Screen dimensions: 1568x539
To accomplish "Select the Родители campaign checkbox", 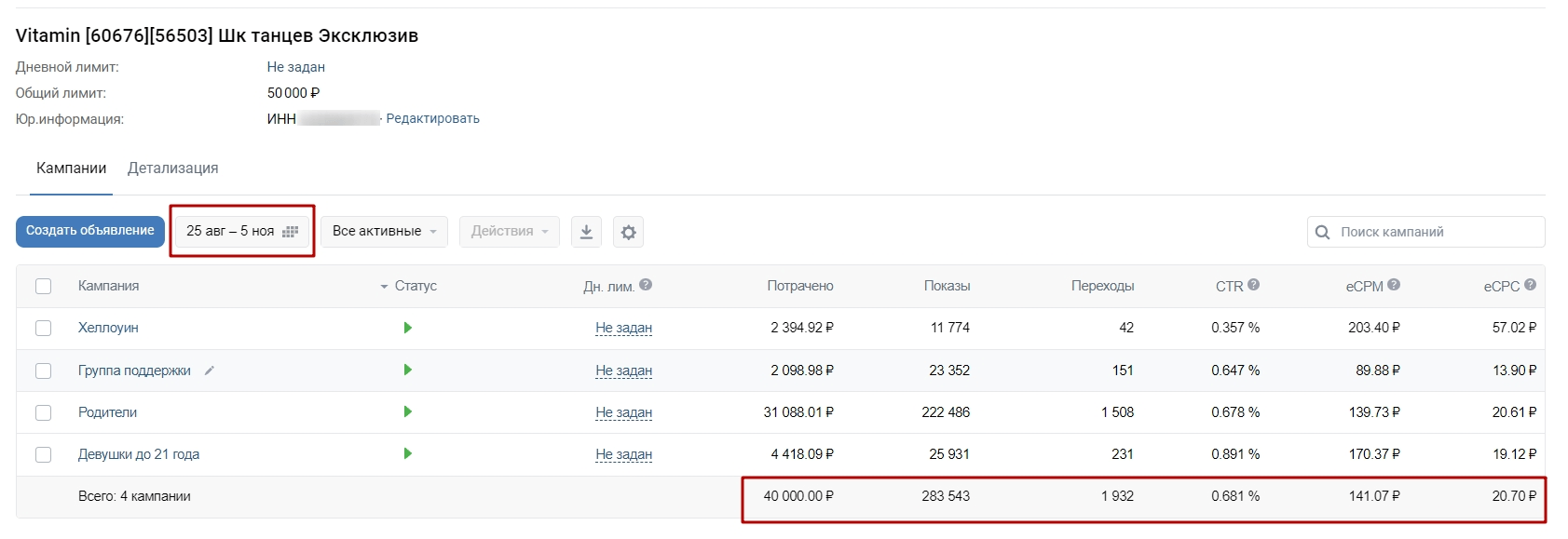I will point(43,412).
